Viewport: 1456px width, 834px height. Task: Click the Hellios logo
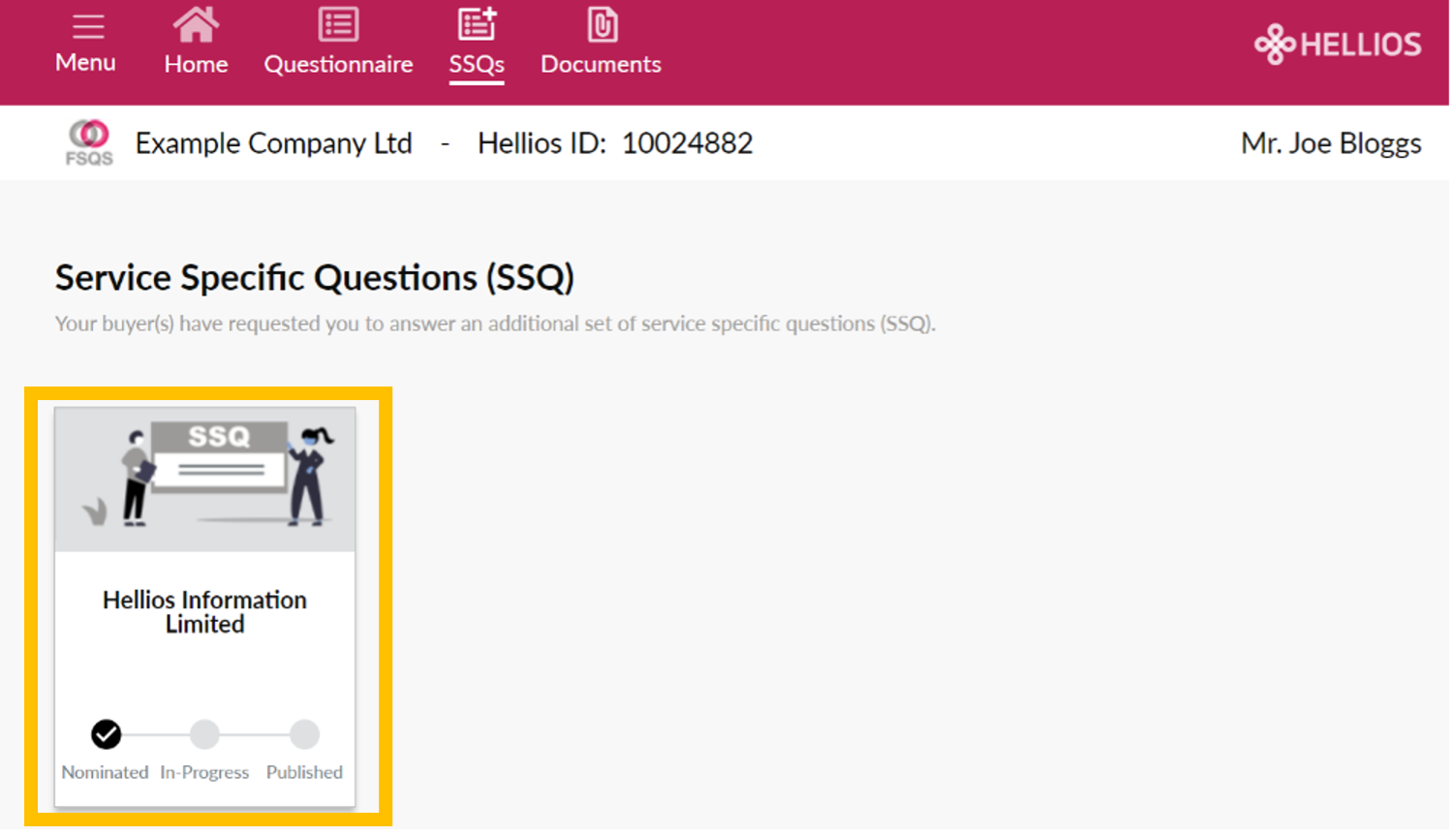coord(1338,45)
